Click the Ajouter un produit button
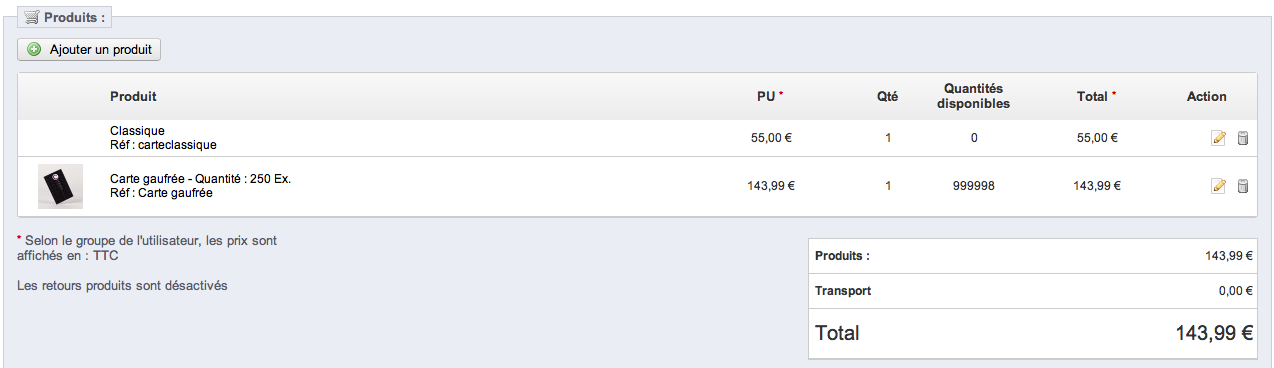 pyautogui.click(x=89, y=49)
